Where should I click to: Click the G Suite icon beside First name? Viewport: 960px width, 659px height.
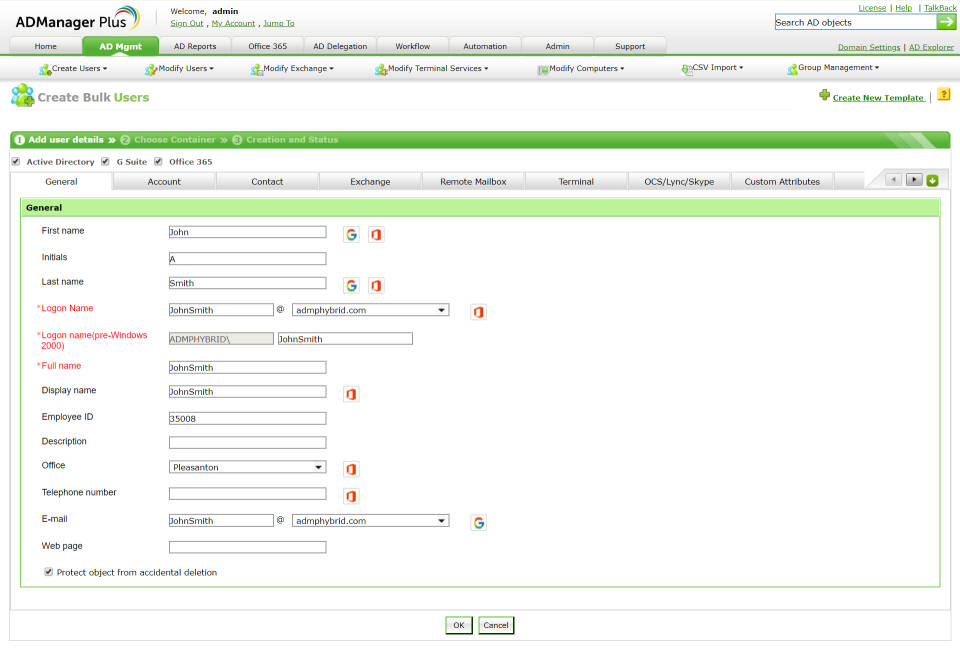pyautogui.click(x=351, y=233)
